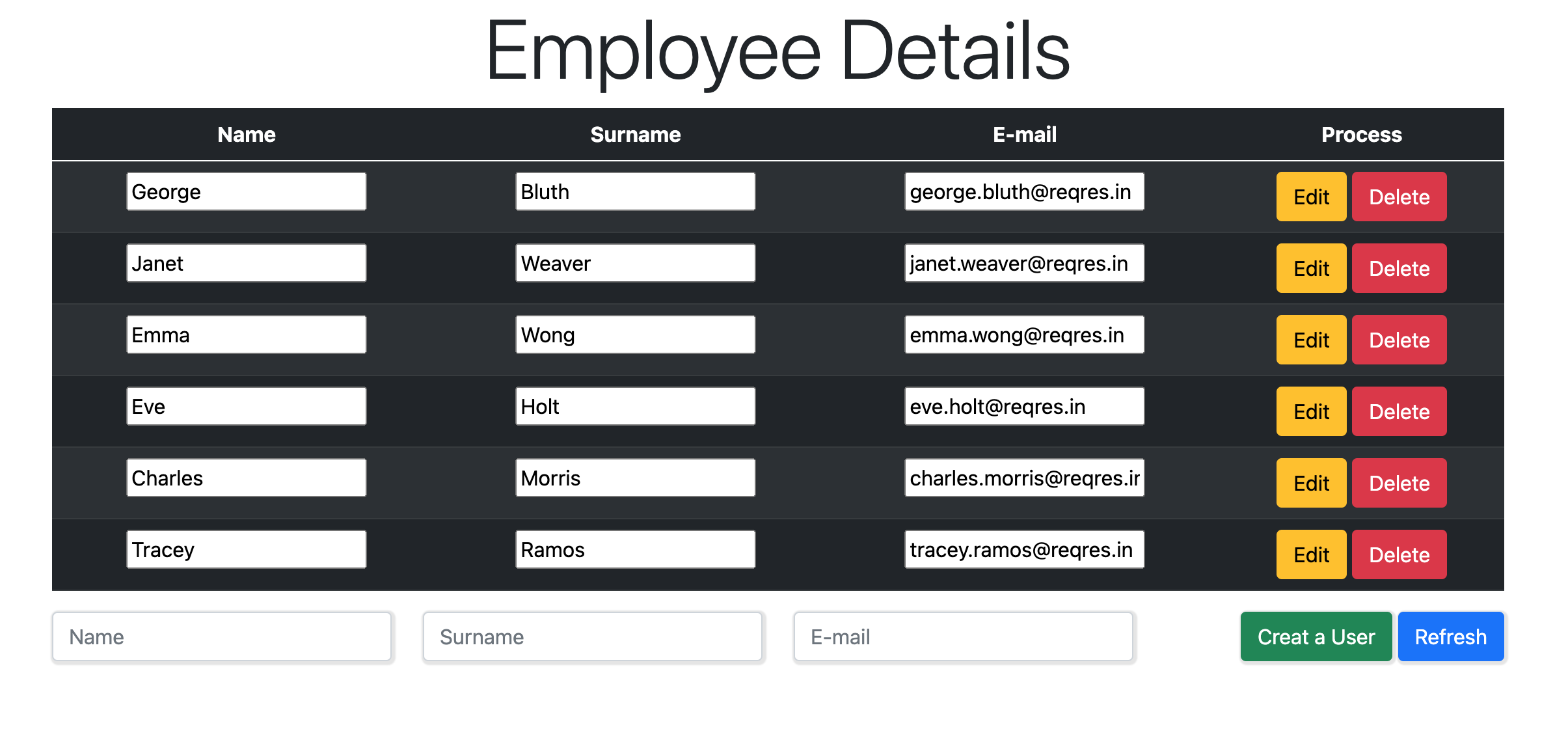Click the Weaver surname field

635,263
